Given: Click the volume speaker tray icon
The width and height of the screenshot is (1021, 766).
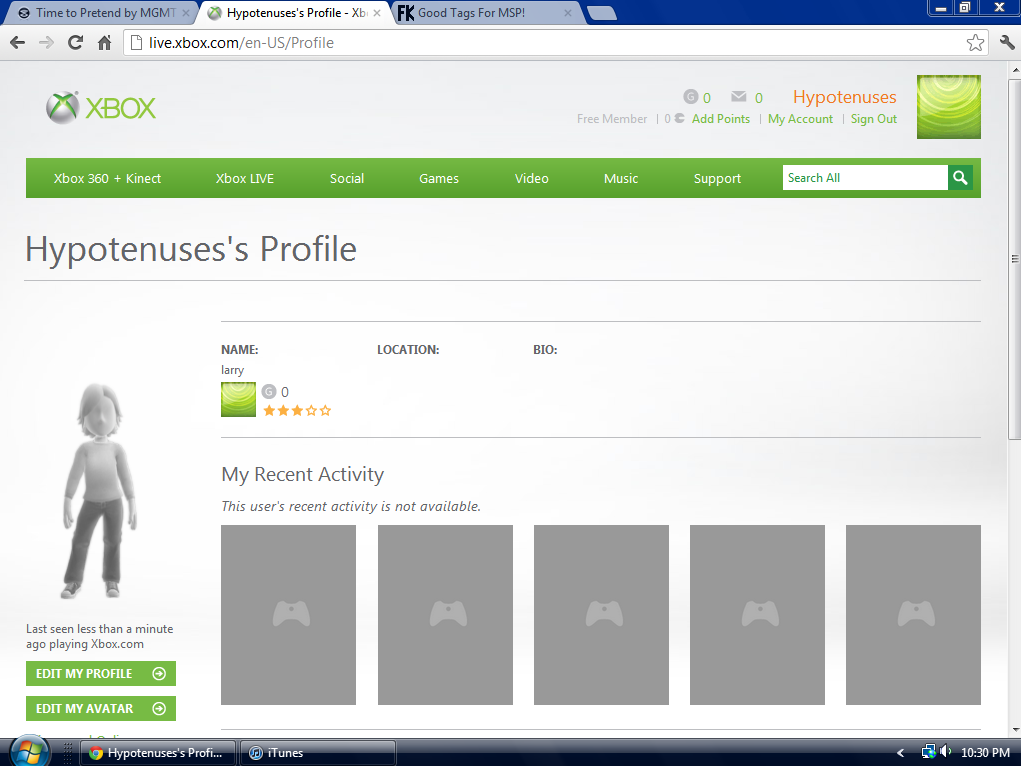Looking at the screenshot, I should coord(945,752).
